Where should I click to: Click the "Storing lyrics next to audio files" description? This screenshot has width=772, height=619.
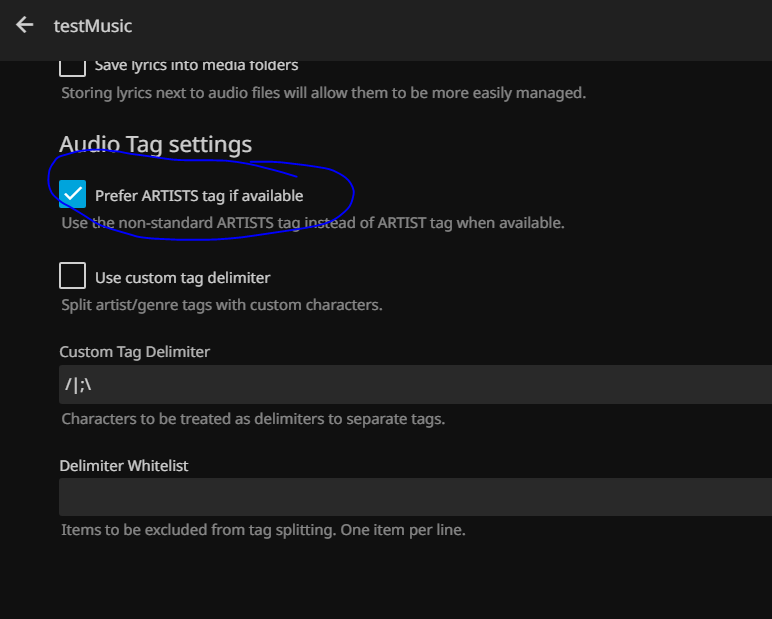323,94
